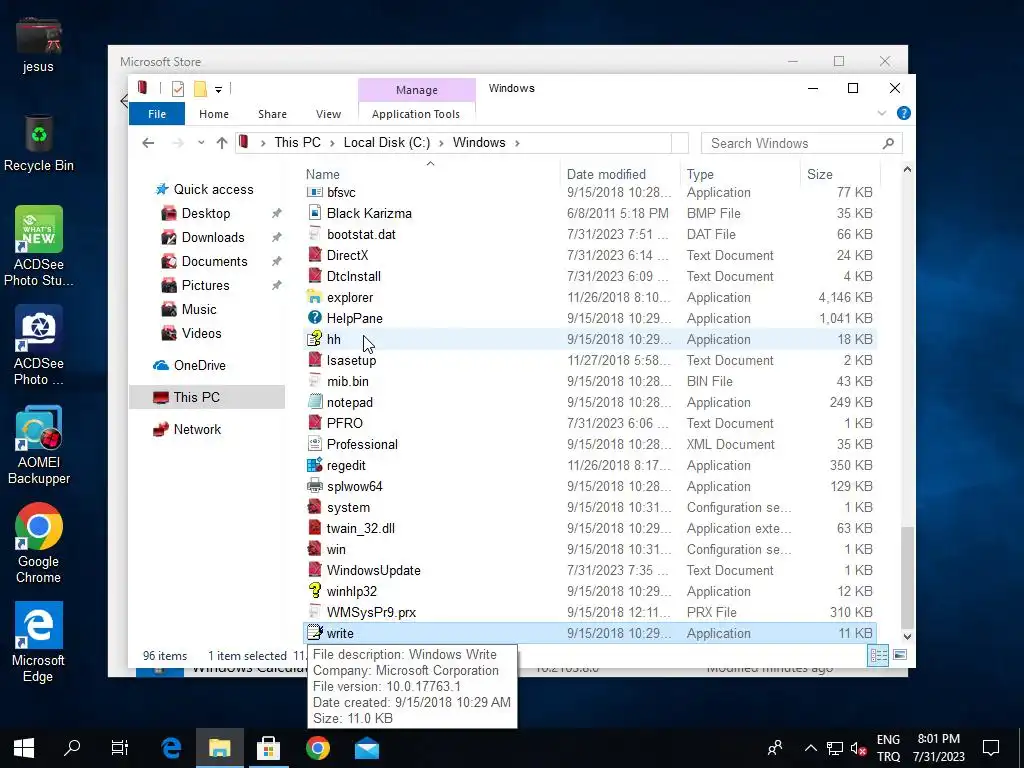Click the volume muted icon in system tray

tap(859, 748)
